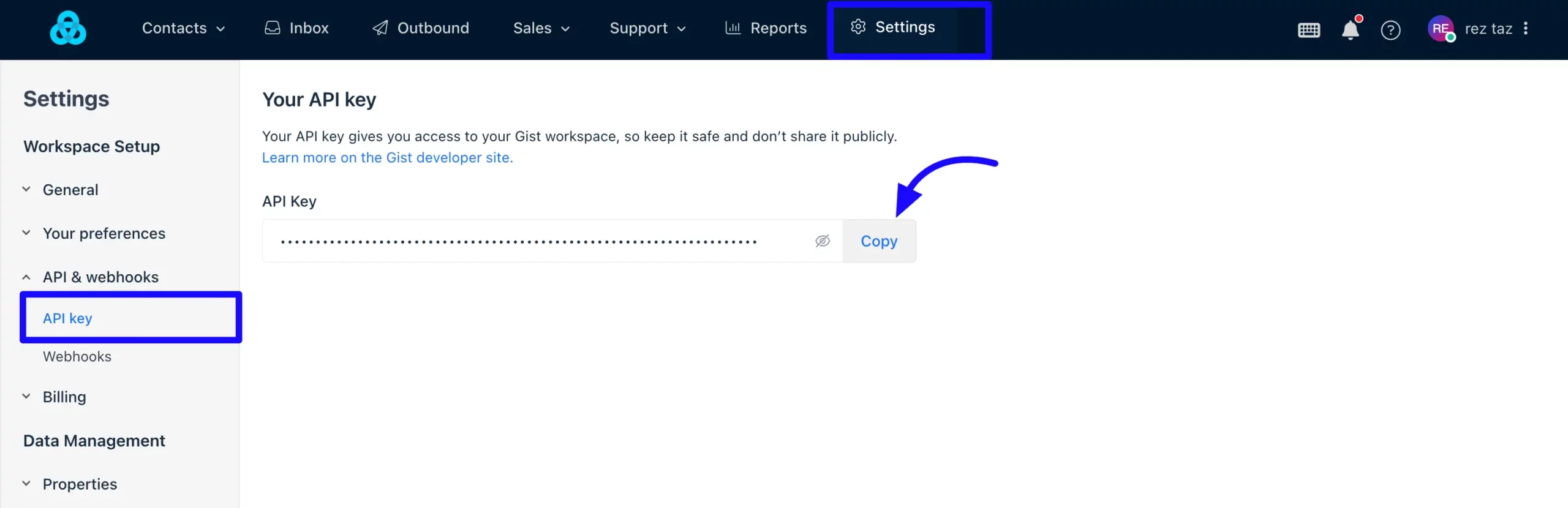Expand the General section chevron
Viewport: 1568px width, 508px height.
26,189
